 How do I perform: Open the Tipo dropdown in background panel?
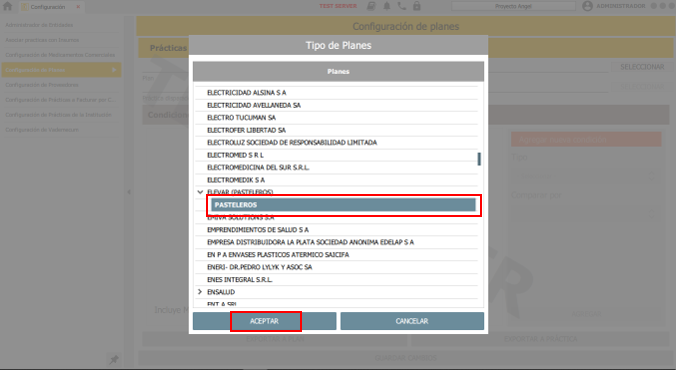point(586,176)
